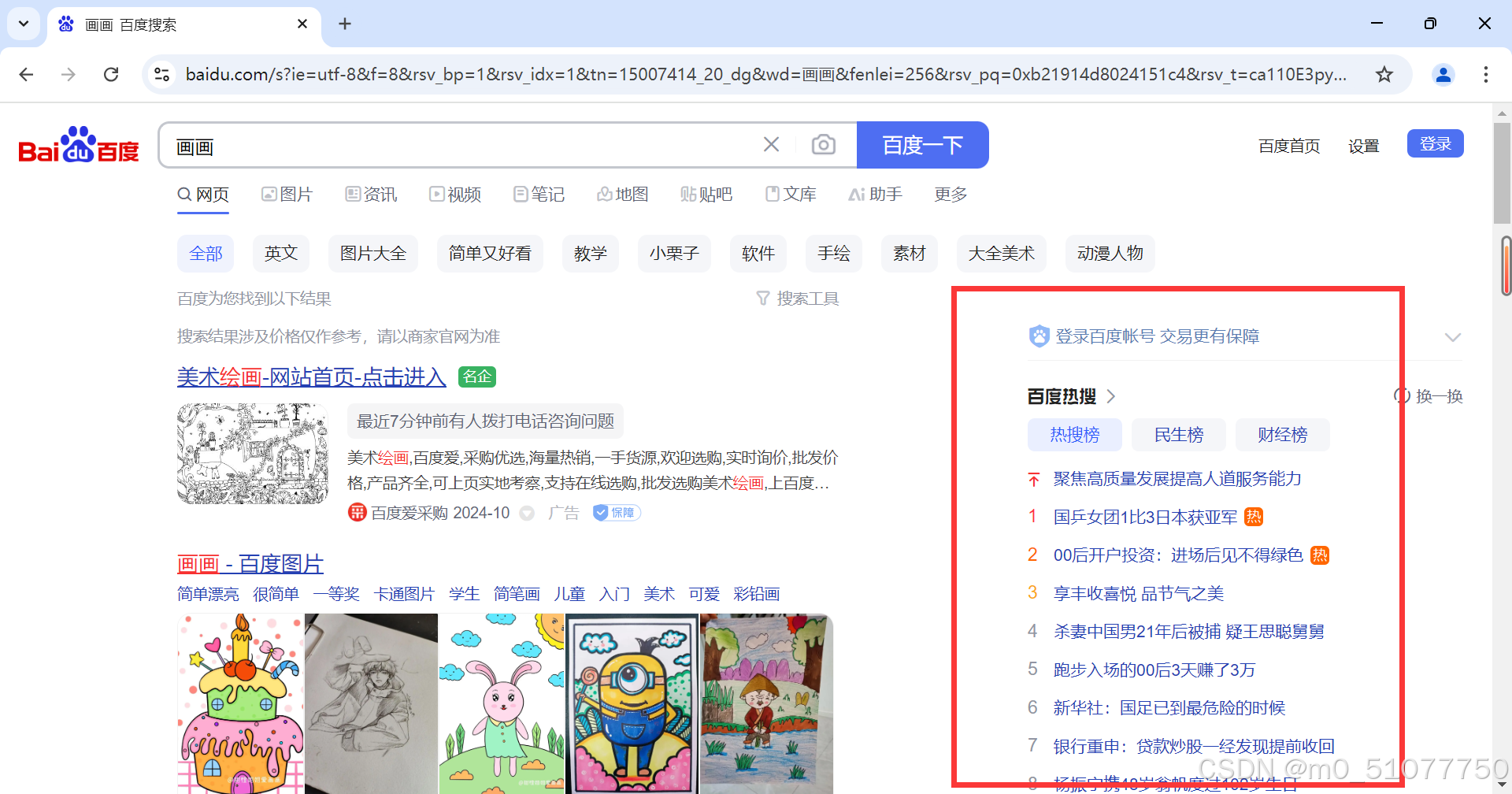Switch to 笔记 search tab
1512x794 pixels.
click(x=539, y=195)
